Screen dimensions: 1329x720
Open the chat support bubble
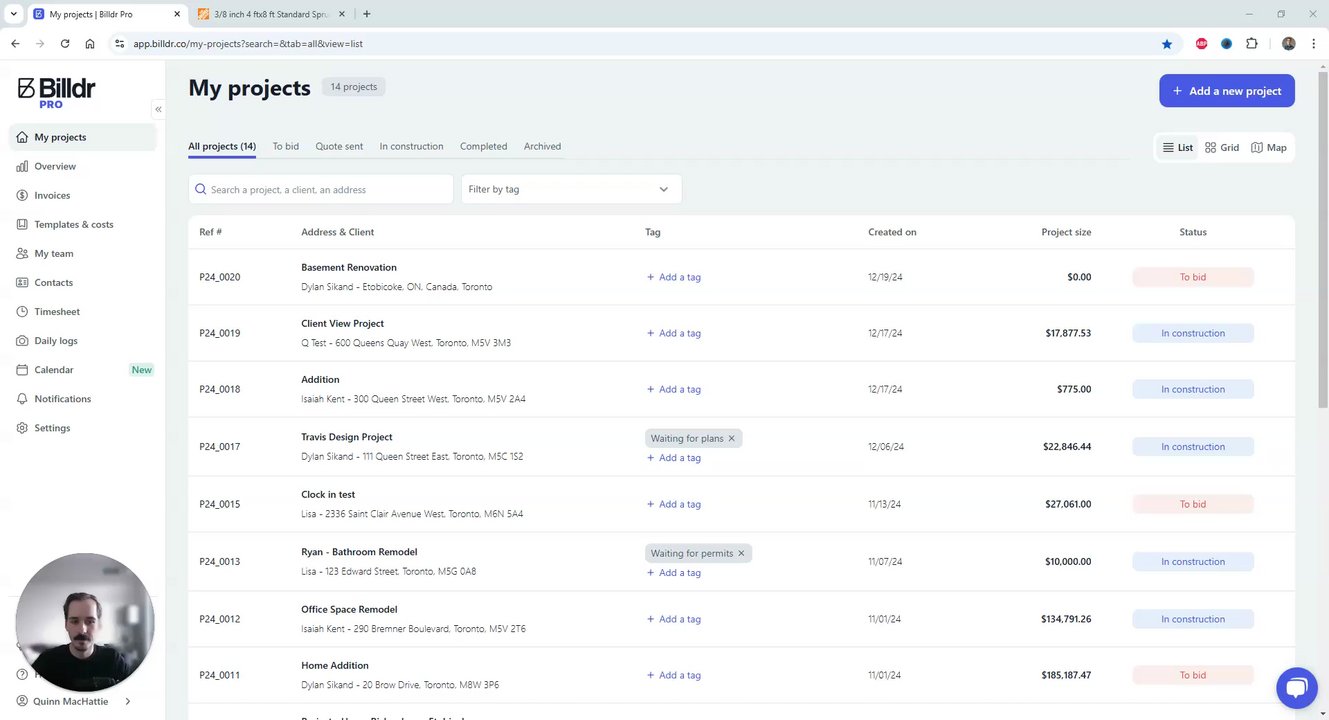[1296, 687]
